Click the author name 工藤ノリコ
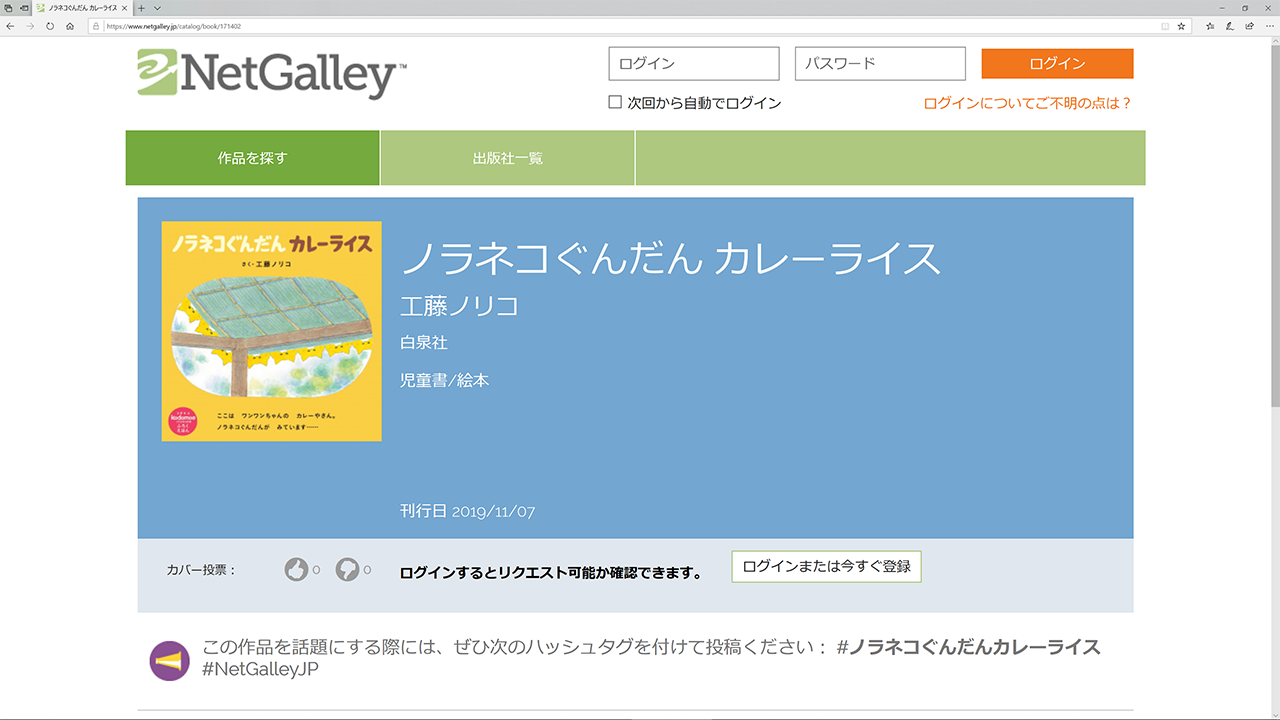 tap(459, 306)
